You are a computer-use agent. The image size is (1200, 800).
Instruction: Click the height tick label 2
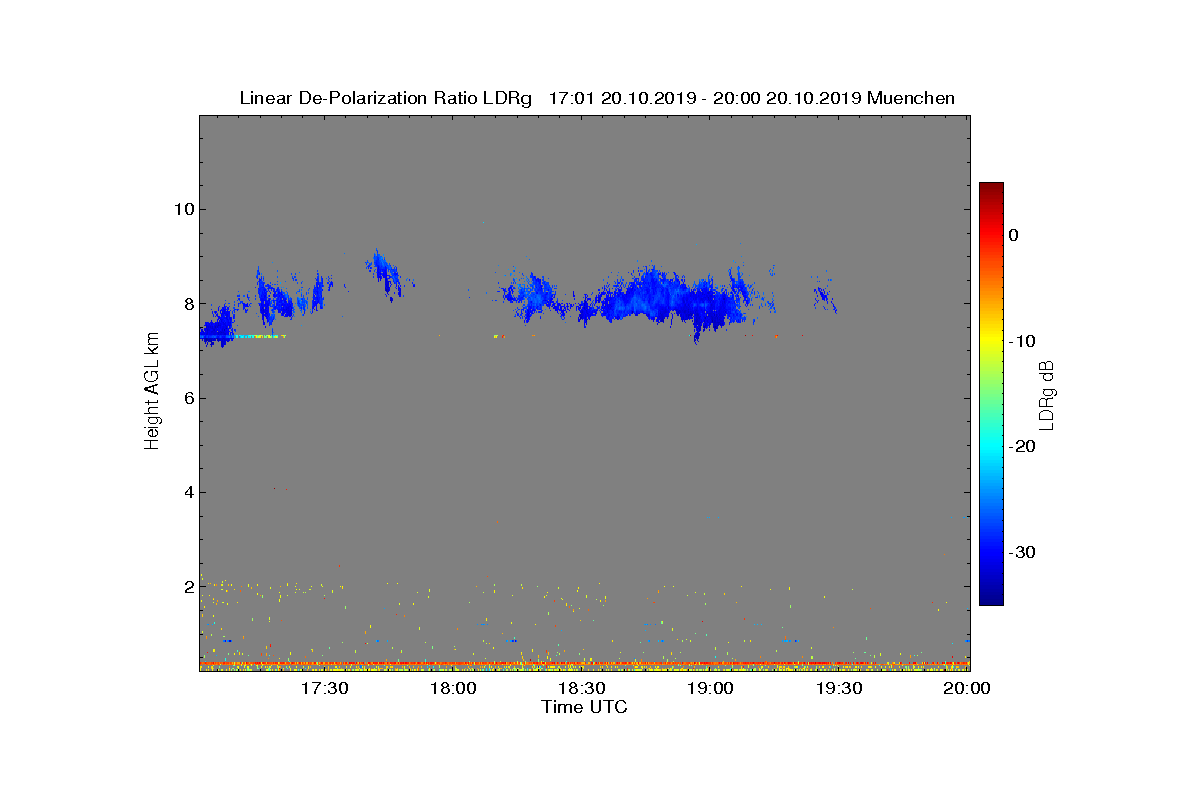point(187,586)
